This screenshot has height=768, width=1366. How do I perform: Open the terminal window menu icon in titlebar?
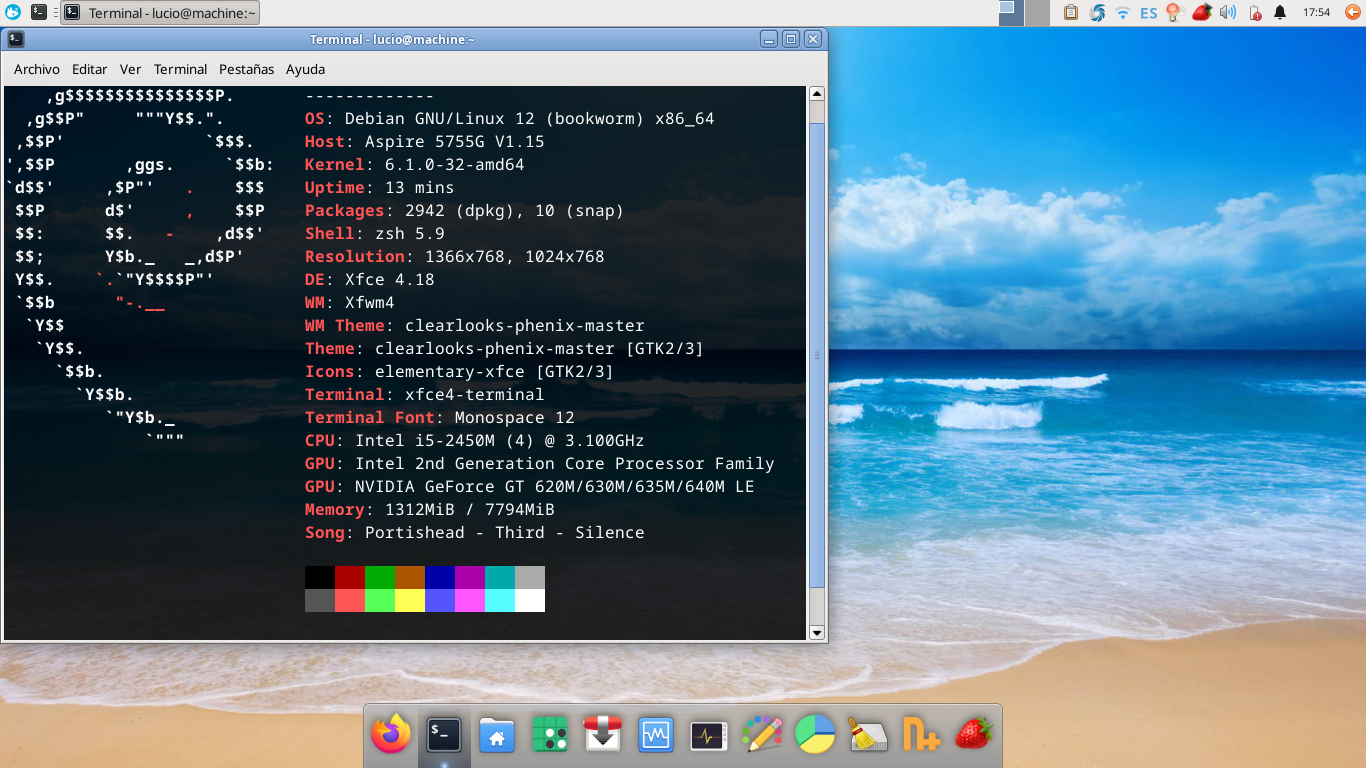15,39
